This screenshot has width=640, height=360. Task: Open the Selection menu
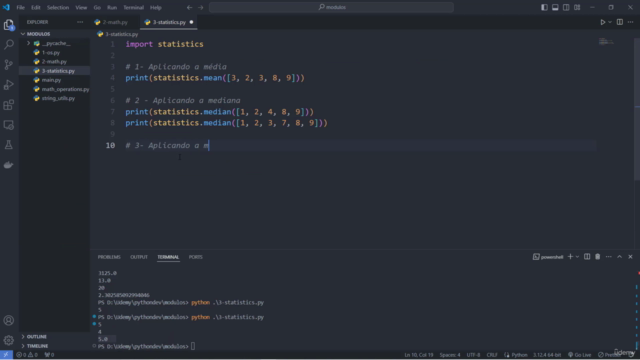point(58,7)
